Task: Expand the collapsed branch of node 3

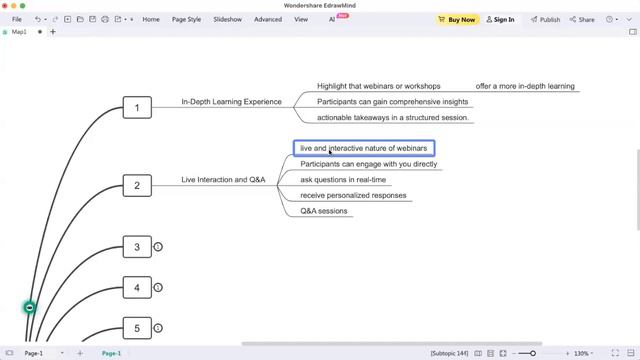Action: click(158, 247)
